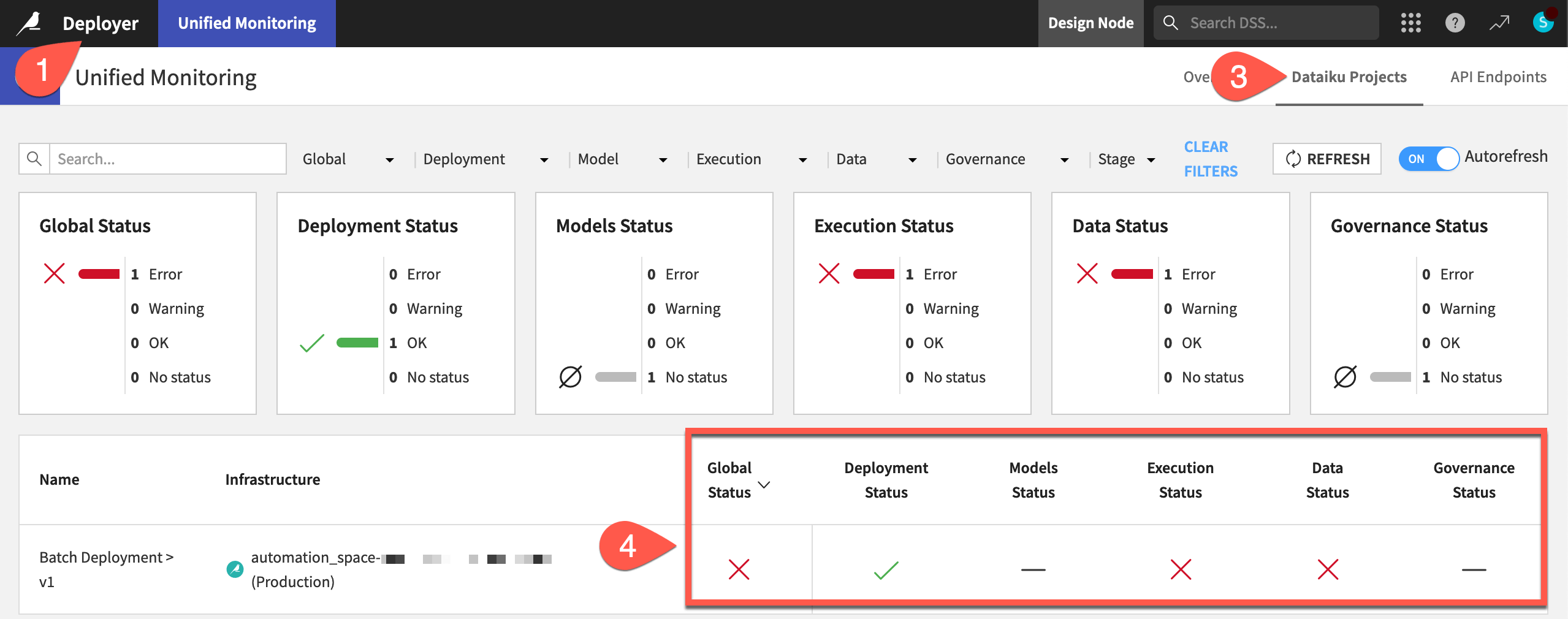Click CLEAR FILTERS link
Screen dimensions: 1568x619
tap(1211, 159)
